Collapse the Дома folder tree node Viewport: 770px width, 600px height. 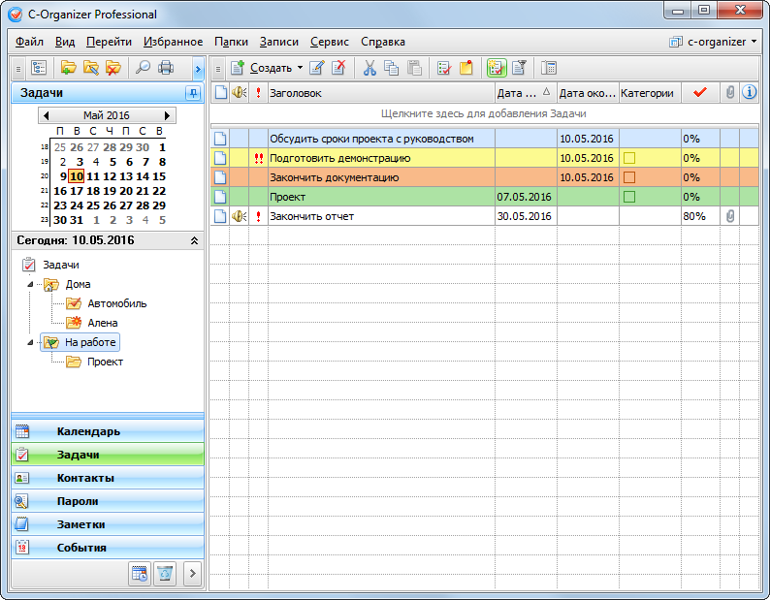click(31, 284)
